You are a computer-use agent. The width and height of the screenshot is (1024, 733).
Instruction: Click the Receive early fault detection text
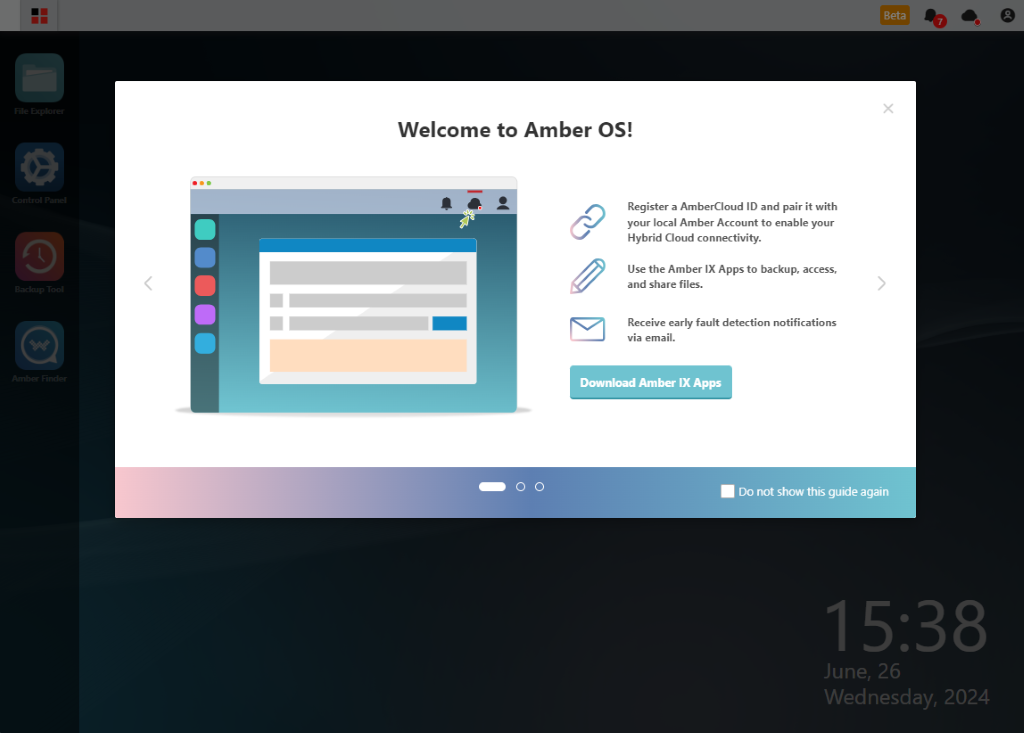(x=731, y=330)
